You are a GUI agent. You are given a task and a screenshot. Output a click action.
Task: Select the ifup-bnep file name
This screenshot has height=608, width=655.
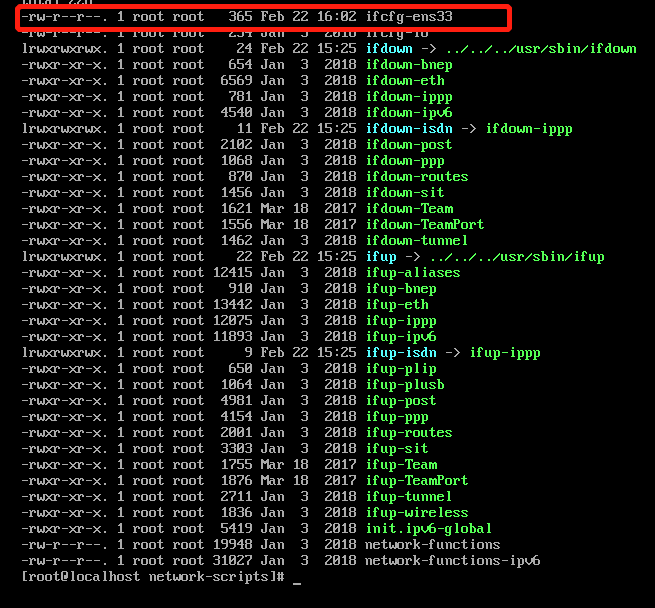tap(401, 289)
